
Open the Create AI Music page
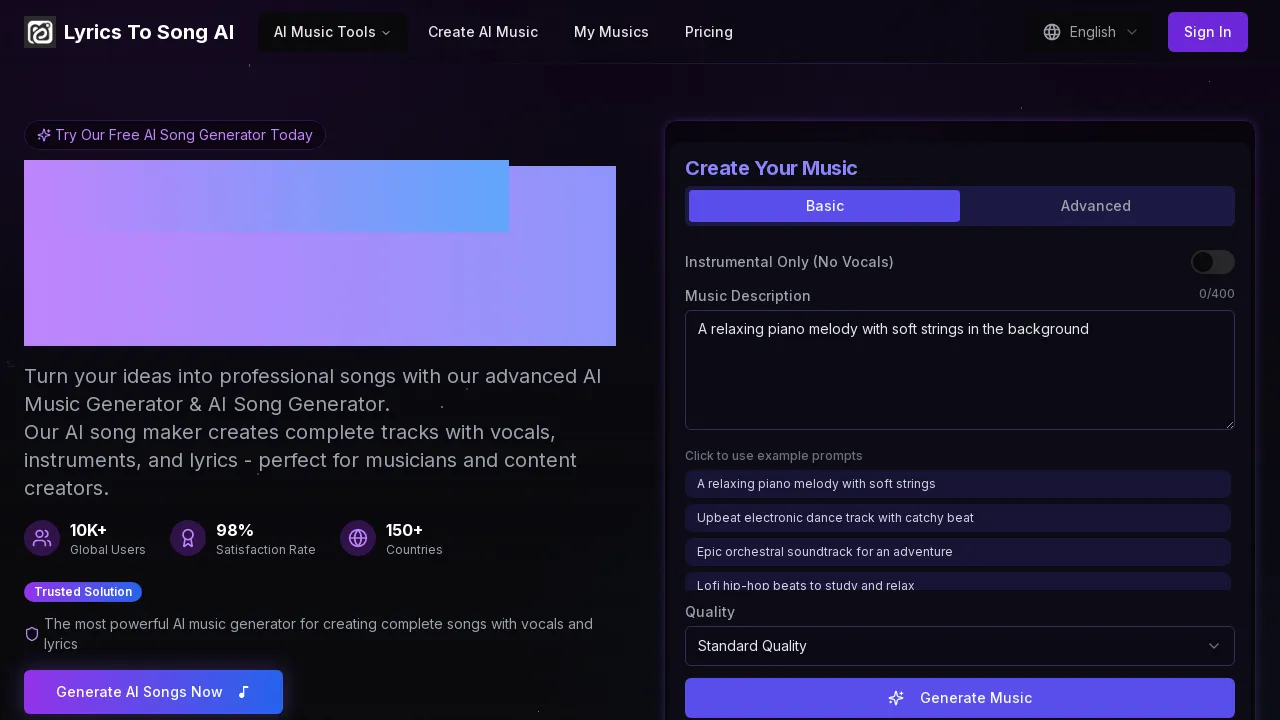click(x=483, y=32)
